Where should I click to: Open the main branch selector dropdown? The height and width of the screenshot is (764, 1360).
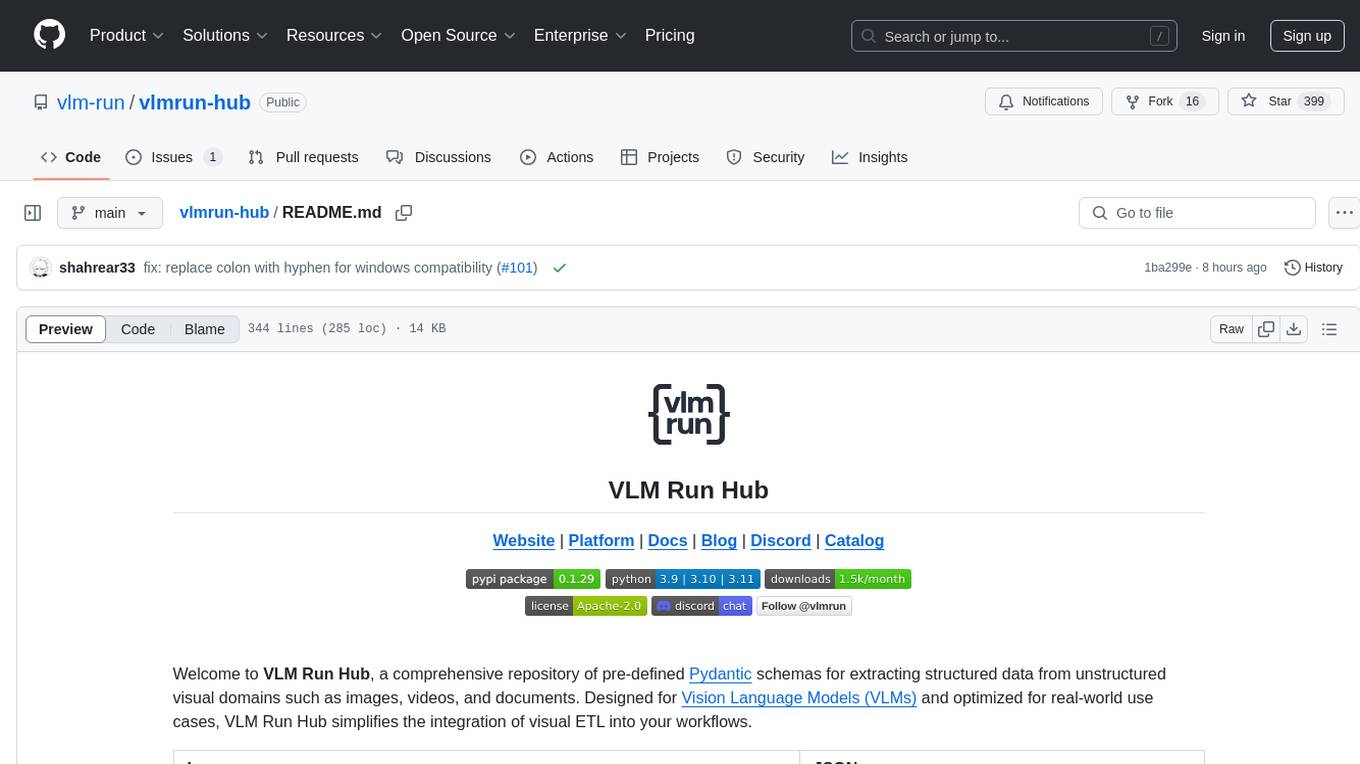(x=110, y=213)
